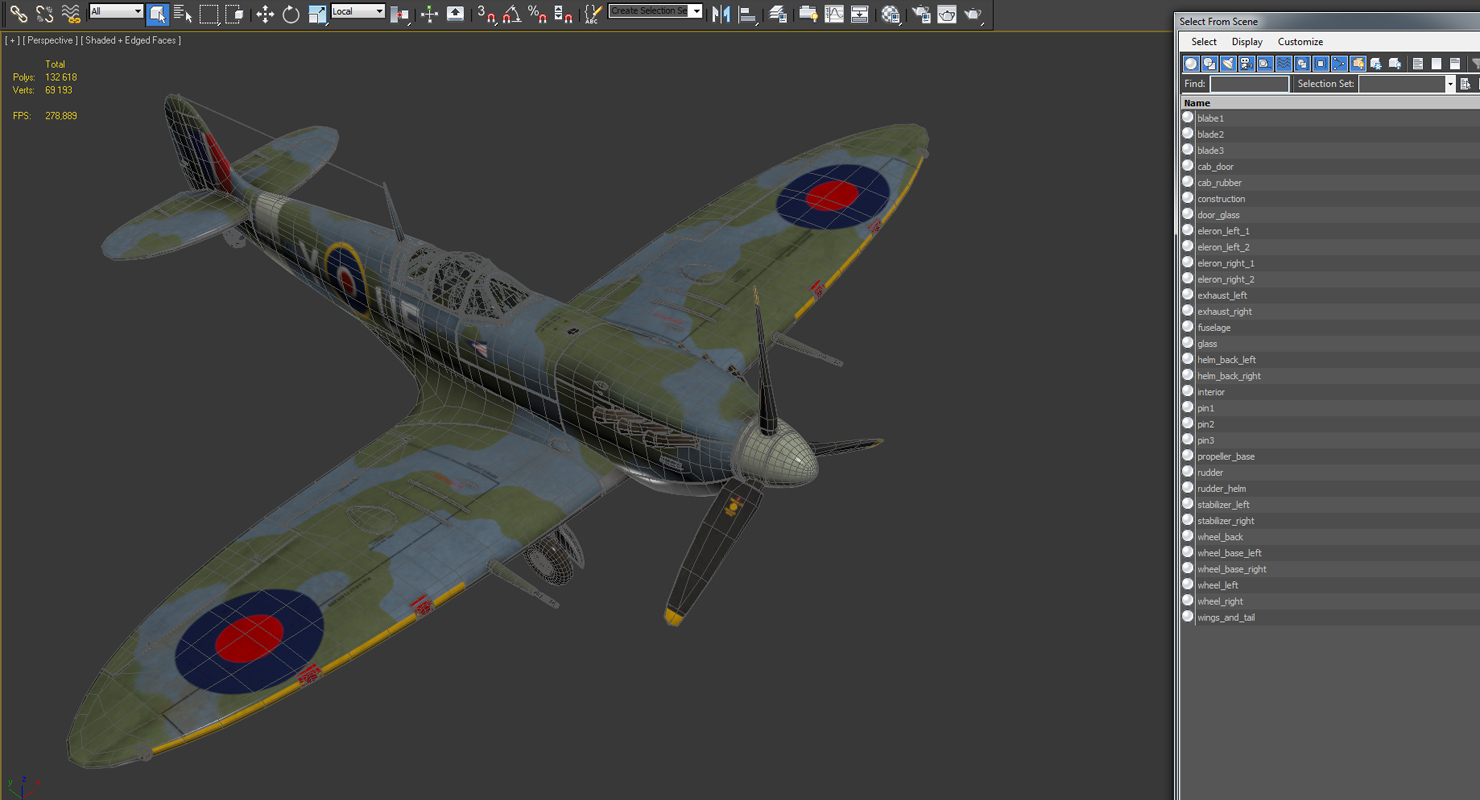
Task: Activate the Select and Scale tool
Action: click(x=317, y=13)
